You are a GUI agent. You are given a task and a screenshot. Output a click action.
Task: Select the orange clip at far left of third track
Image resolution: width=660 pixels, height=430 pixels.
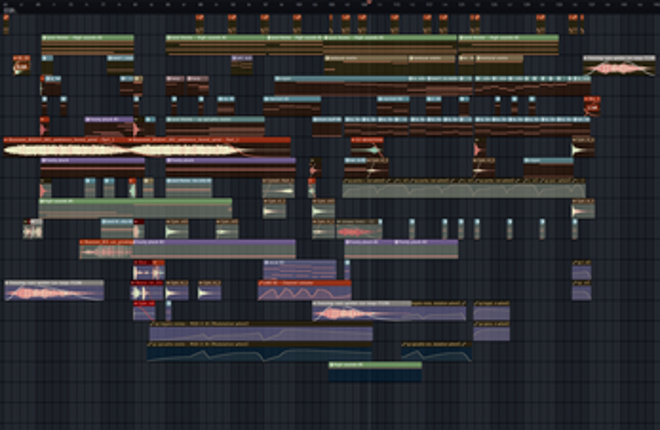coord(21,66)
